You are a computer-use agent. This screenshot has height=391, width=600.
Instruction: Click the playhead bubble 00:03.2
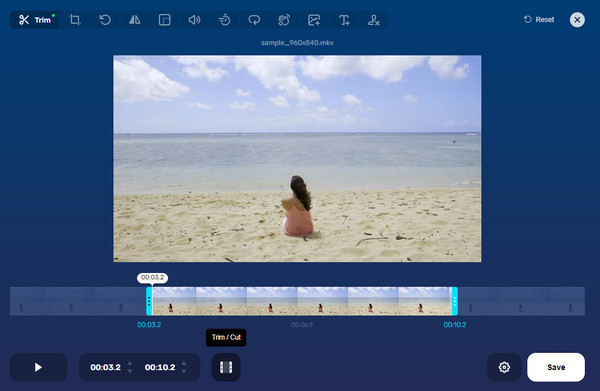tap(152, 277)
